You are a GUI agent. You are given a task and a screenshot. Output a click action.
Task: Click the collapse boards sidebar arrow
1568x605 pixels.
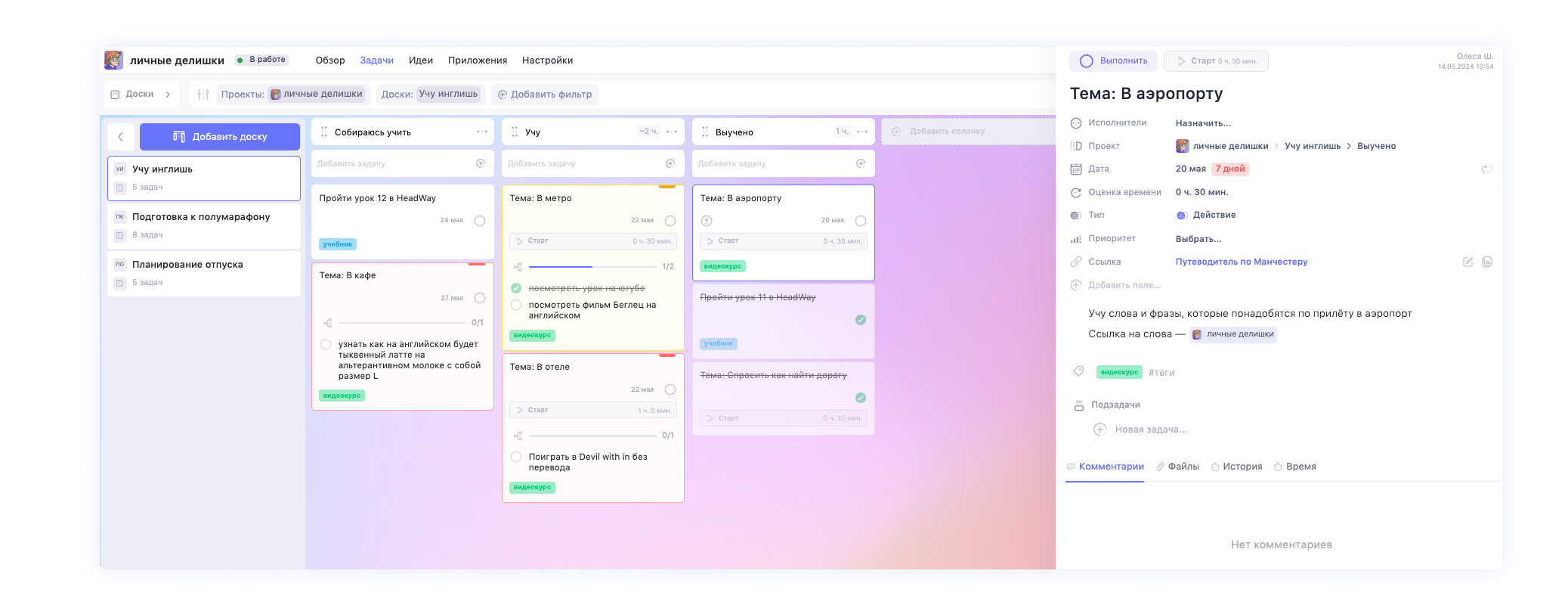[x=121, y=137]
